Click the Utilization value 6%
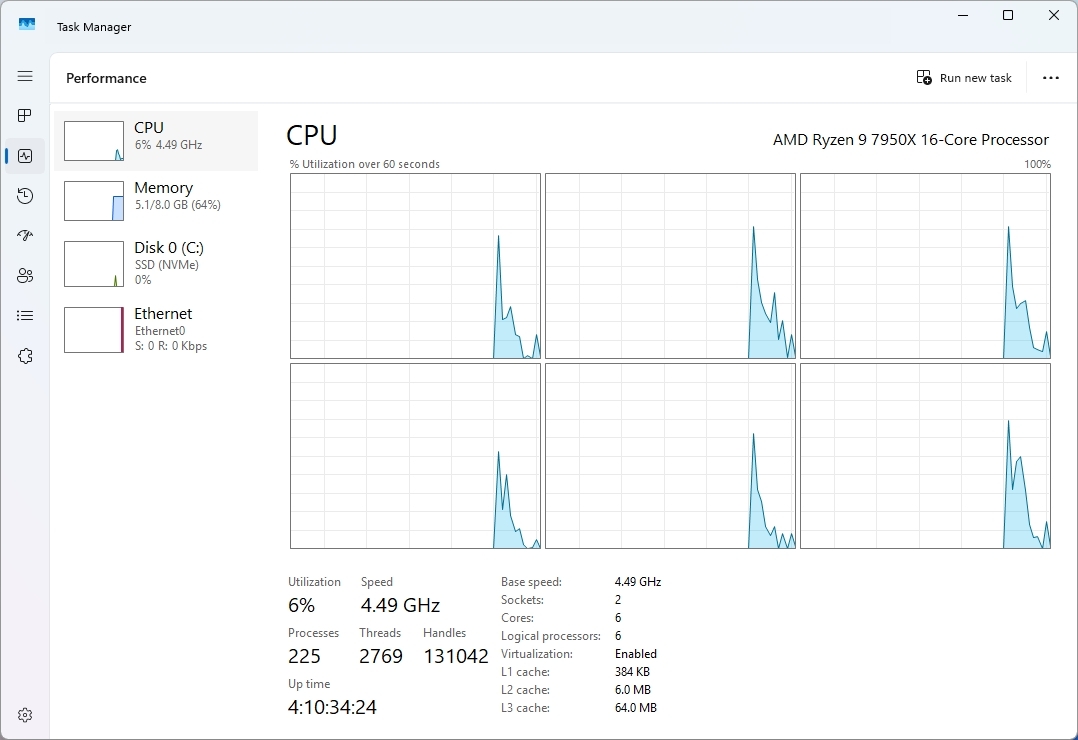 coord(301,605)
